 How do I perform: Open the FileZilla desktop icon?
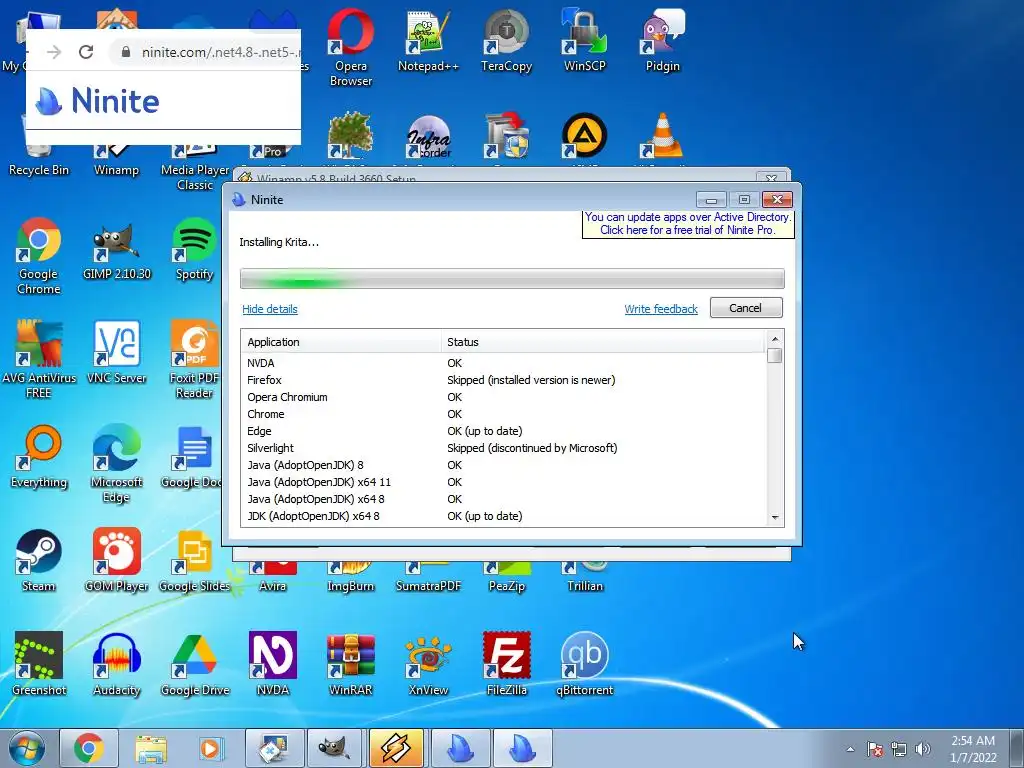pos(507,664)
